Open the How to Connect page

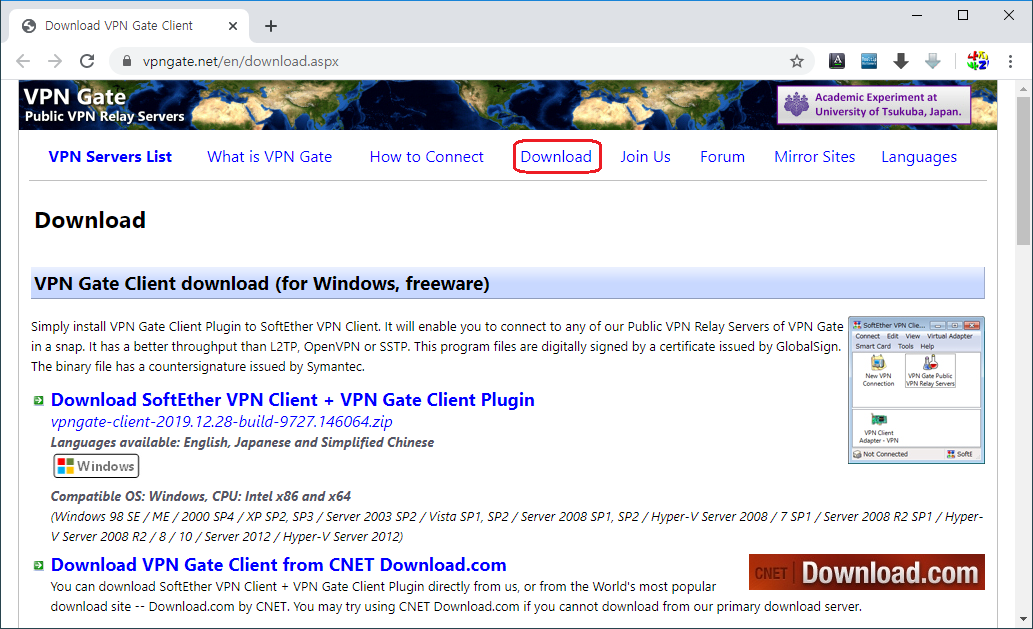(x=426, y=157)
